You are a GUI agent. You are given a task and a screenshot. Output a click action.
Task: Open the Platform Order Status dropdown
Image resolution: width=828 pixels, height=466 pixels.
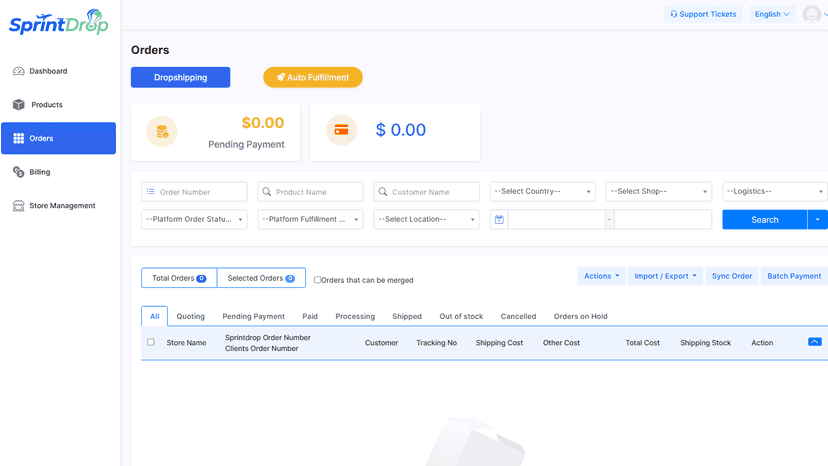pyautogui.click(x=194, y=219)
